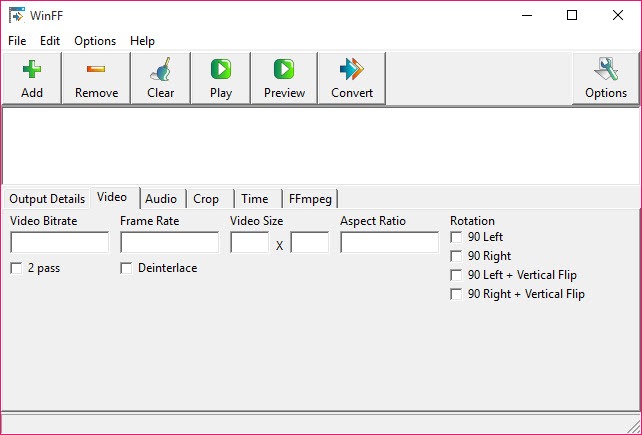Switch to the Audio tab
The image size is (642, 435).
161,198
